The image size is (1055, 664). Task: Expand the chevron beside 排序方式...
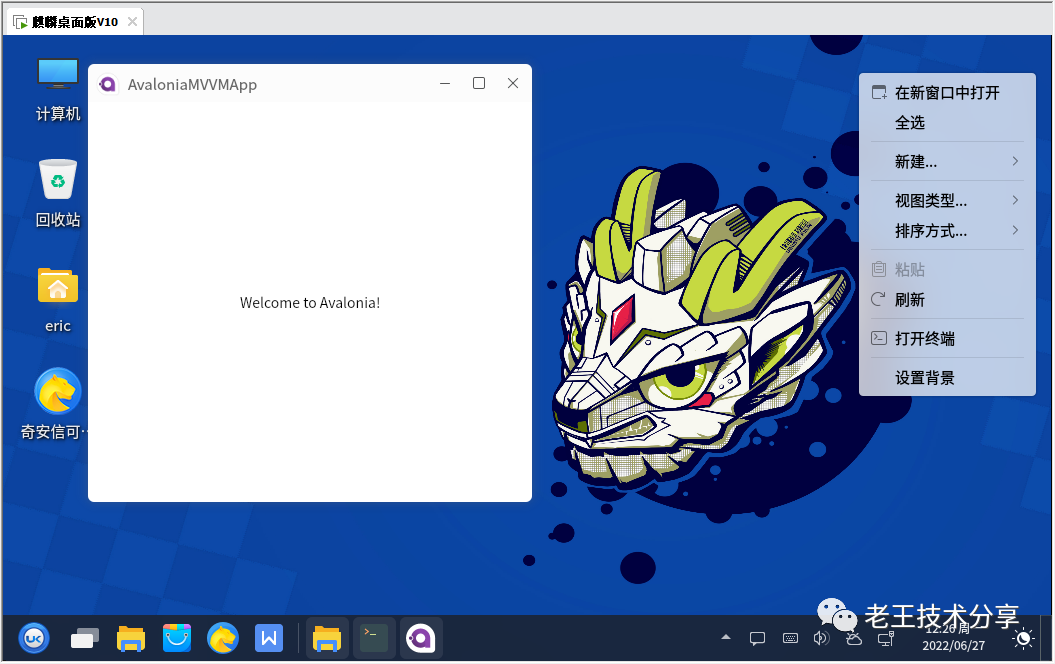click(1015, 230)
